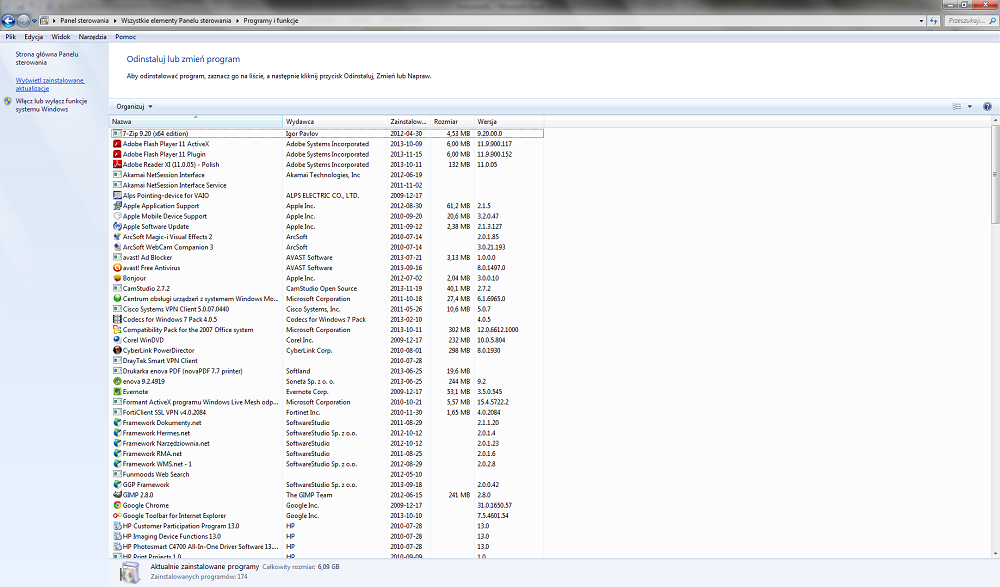Viewport: 1000px width, 587px height.
Task: Click the Compatibility Pack for 2007 Office icon
Action: [x=117, y=330]
